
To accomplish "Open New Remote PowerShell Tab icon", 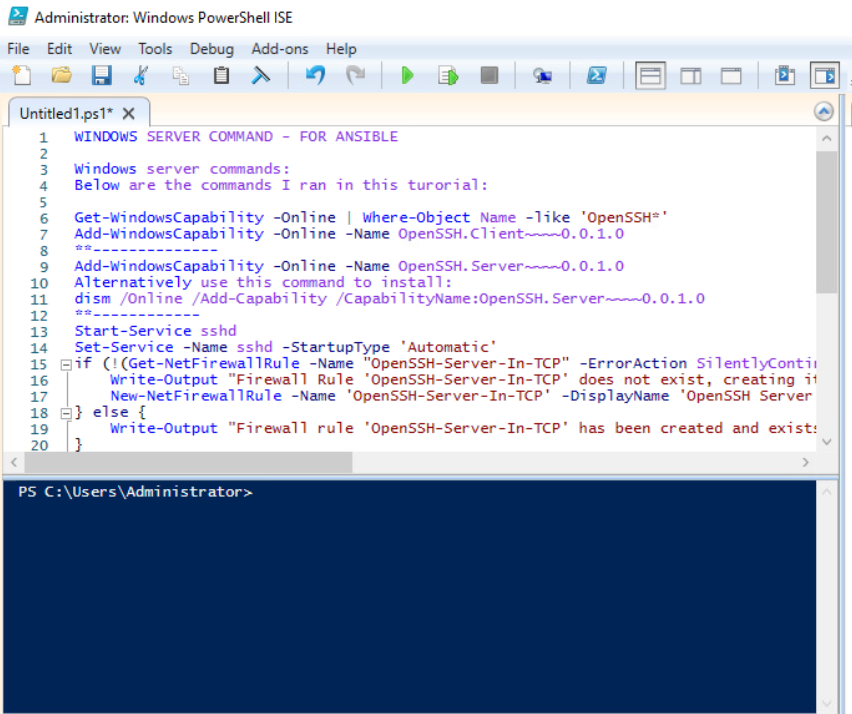I will (542, 75).
